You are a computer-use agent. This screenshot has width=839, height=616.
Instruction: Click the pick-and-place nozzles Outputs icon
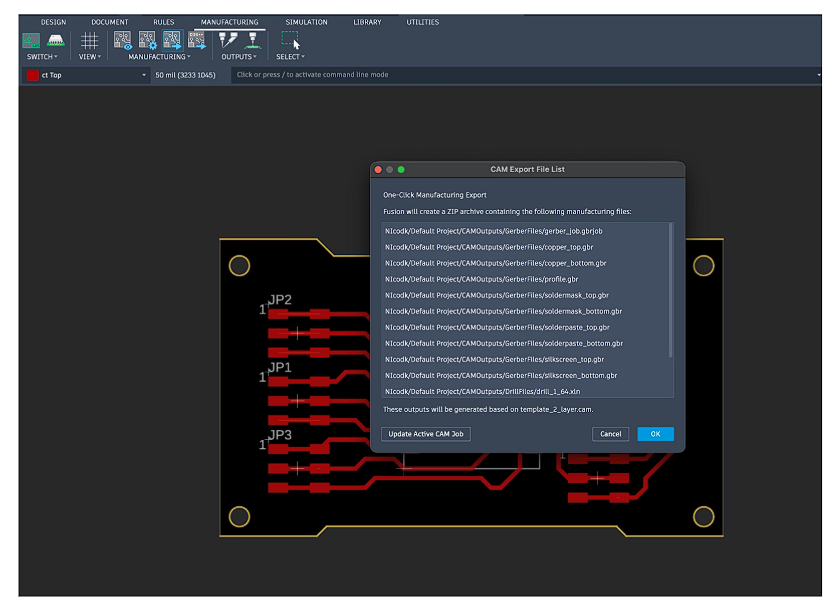click(228, 41)
